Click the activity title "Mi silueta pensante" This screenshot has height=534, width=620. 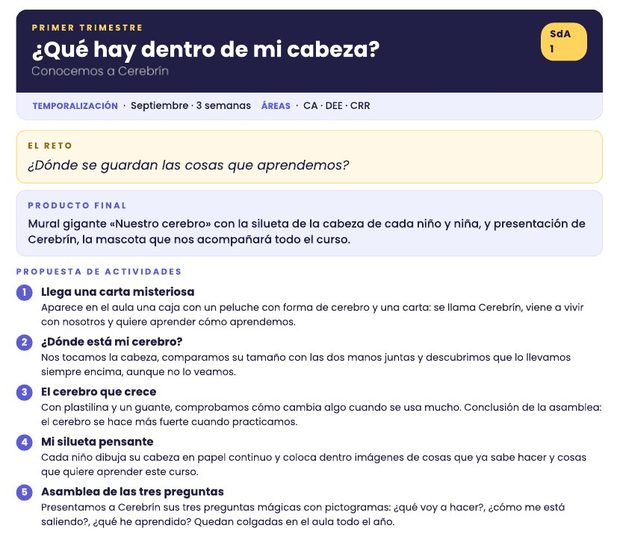(97, 442)
